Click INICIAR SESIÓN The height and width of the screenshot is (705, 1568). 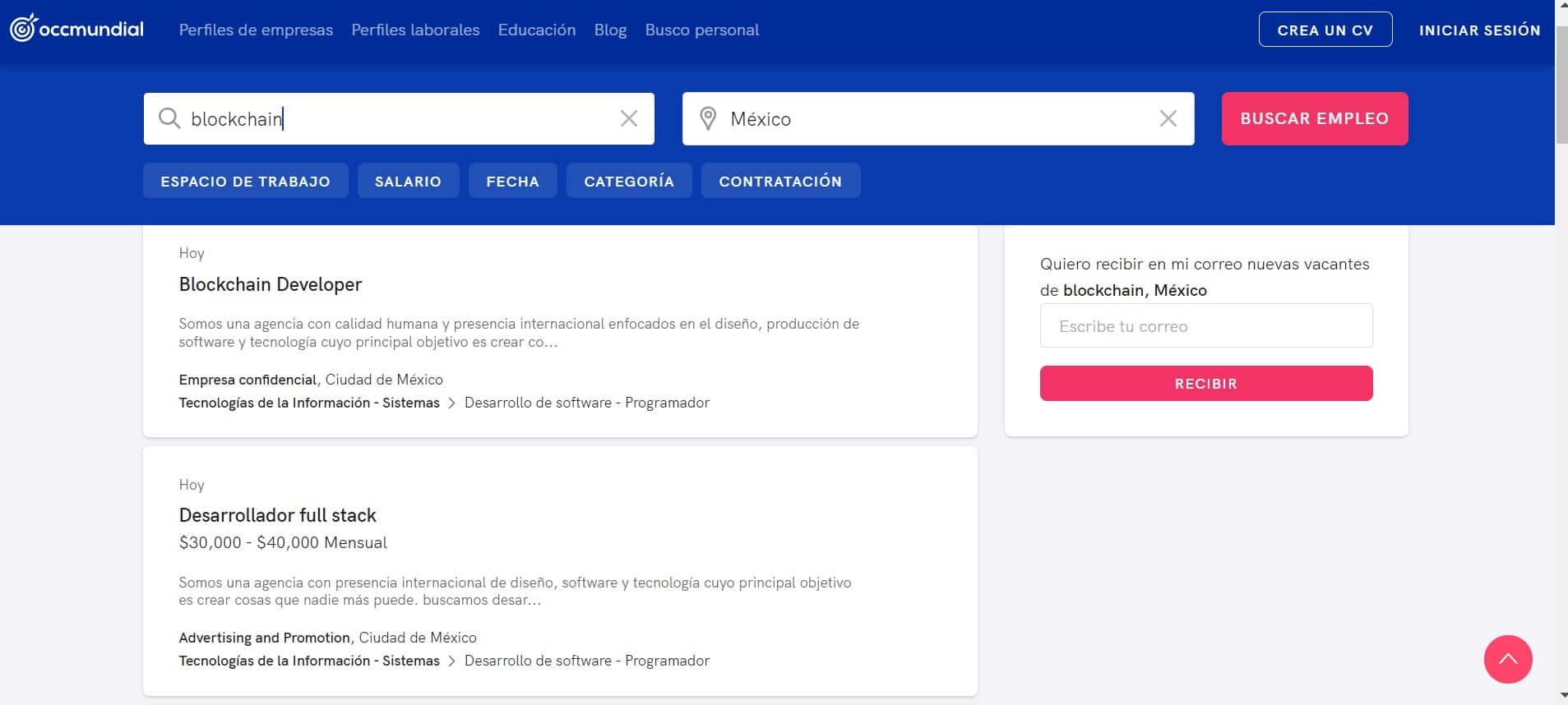pos(1480,30)
